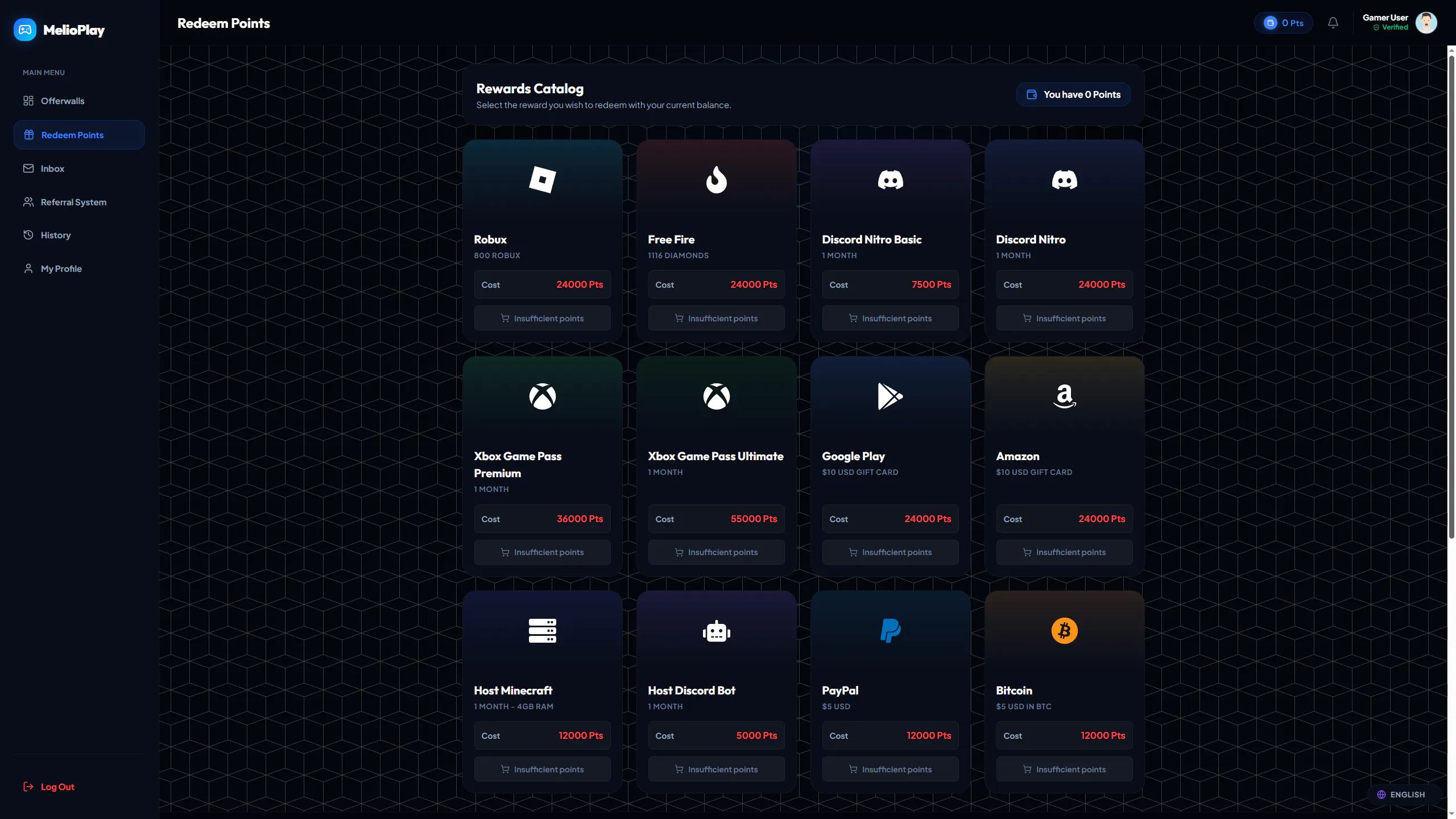Click Insufficient points button under Free Fire
The image size is (1456, 819).
pos(716,318)
